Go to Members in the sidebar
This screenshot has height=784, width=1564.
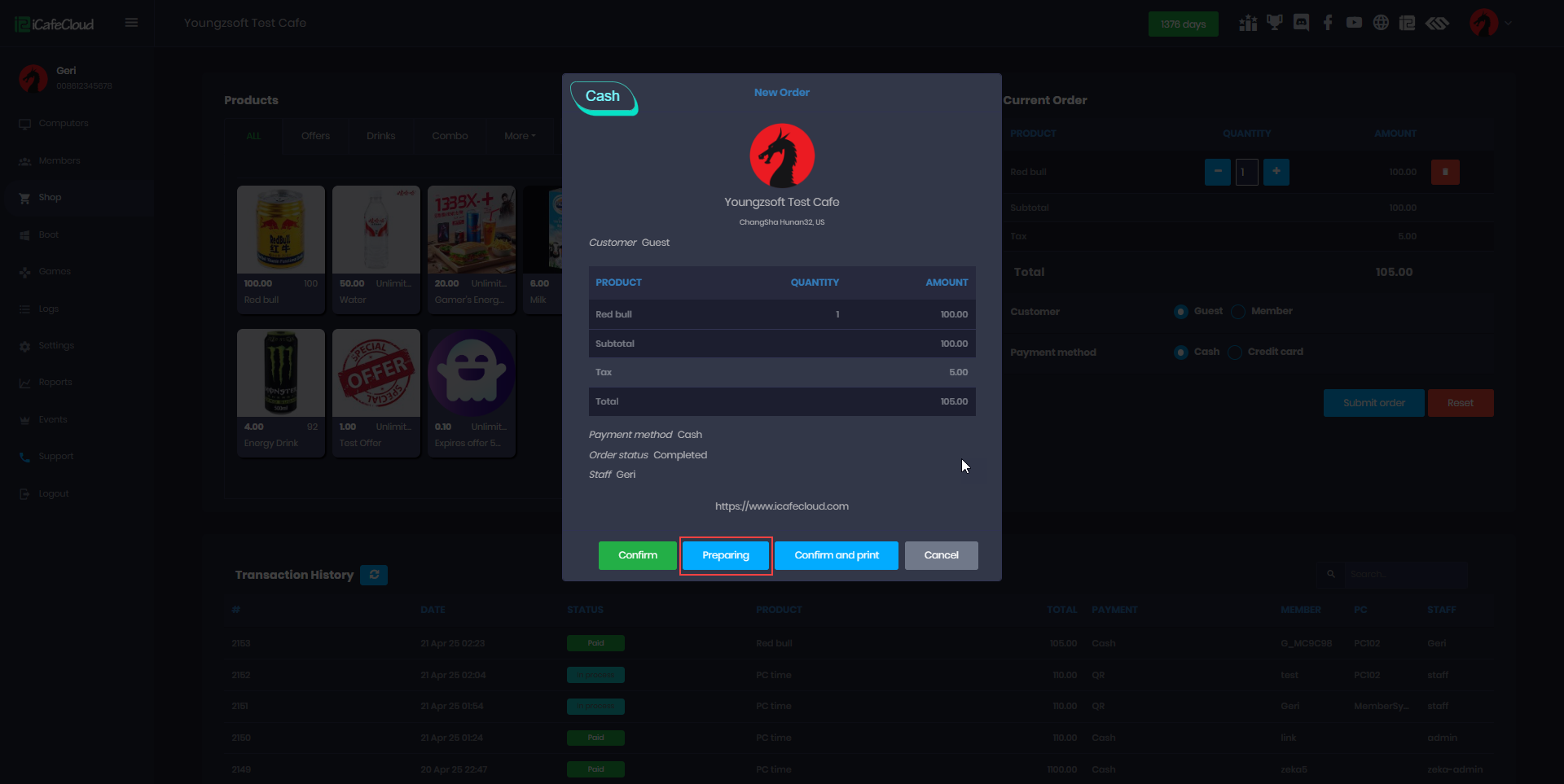click(59, 161)
